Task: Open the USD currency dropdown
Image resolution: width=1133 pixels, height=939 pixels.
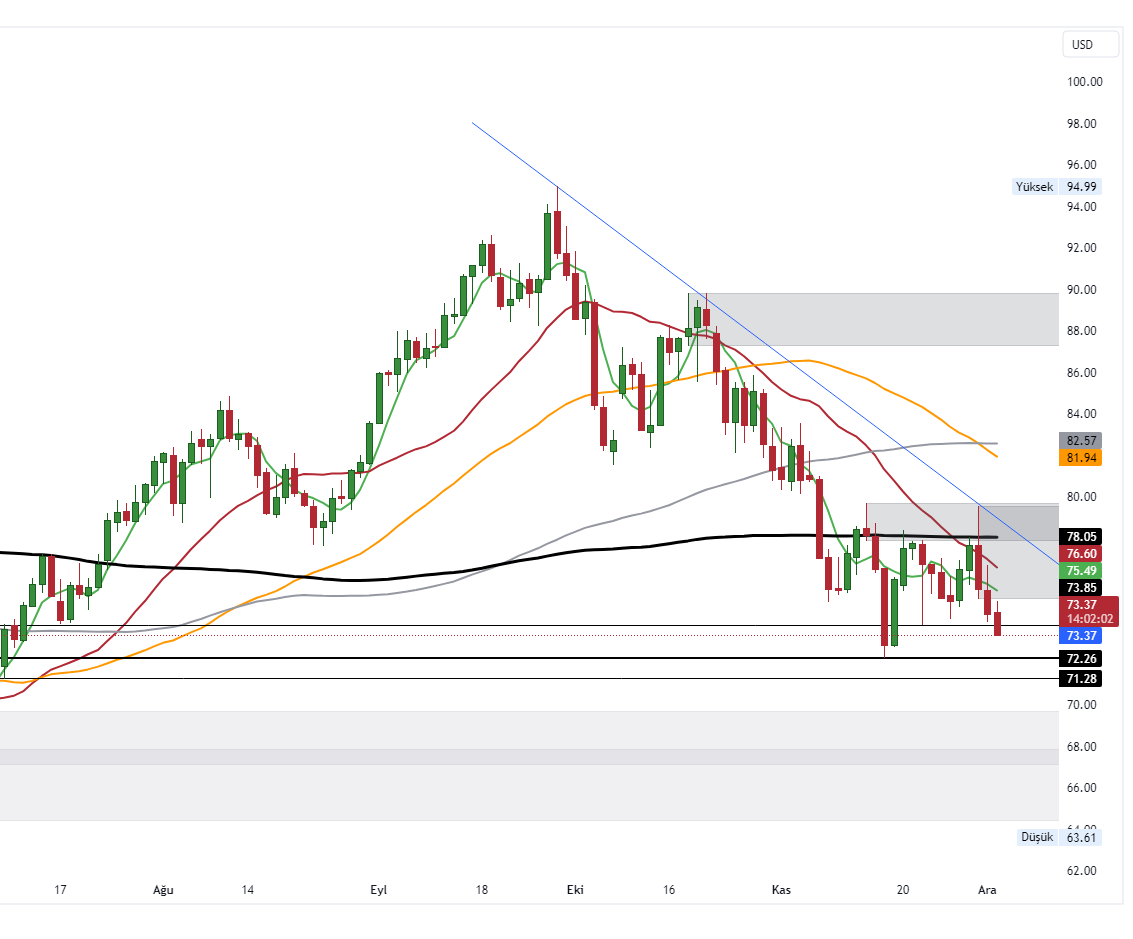Action: [x=1082, y=45]
